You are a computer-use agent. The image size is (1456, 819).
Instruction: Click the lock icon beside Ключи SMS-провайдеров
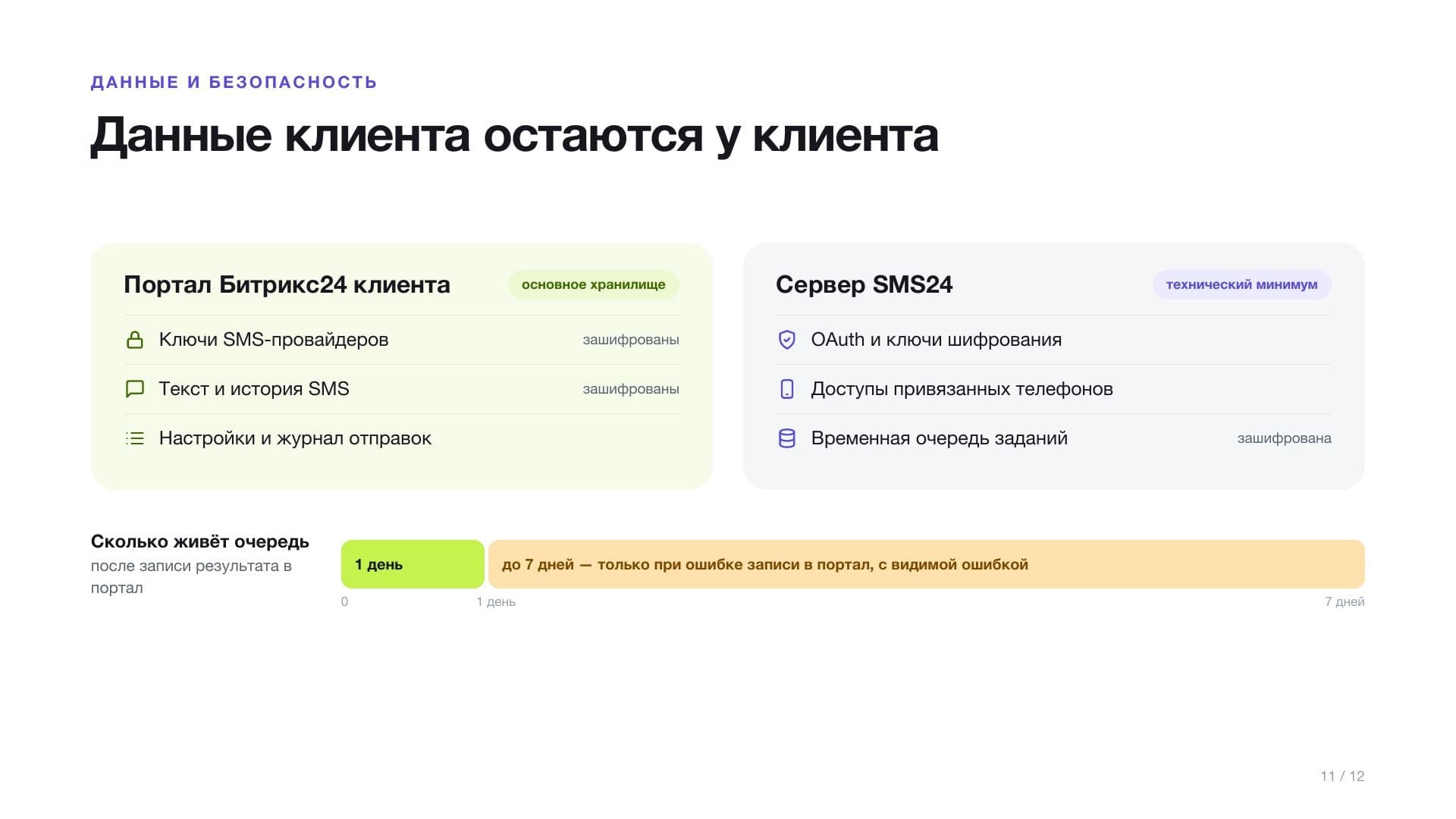click(x=135, y=340)
